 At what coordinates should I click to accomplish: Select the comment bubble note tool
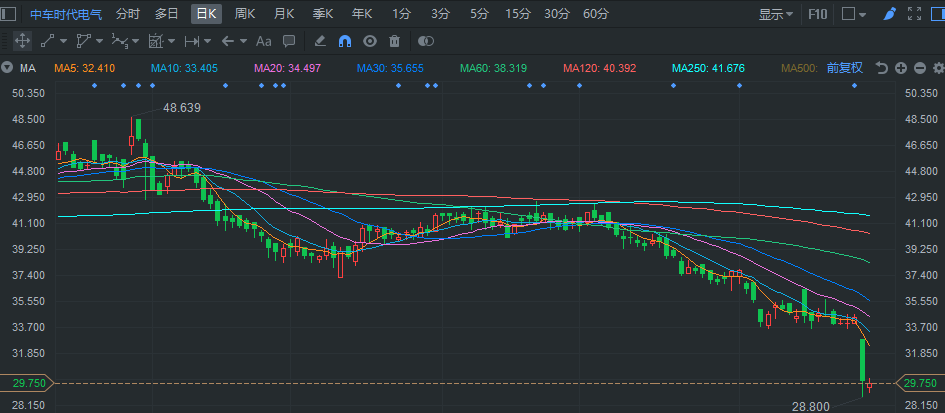pyautogui.click(x=289, y=41)
